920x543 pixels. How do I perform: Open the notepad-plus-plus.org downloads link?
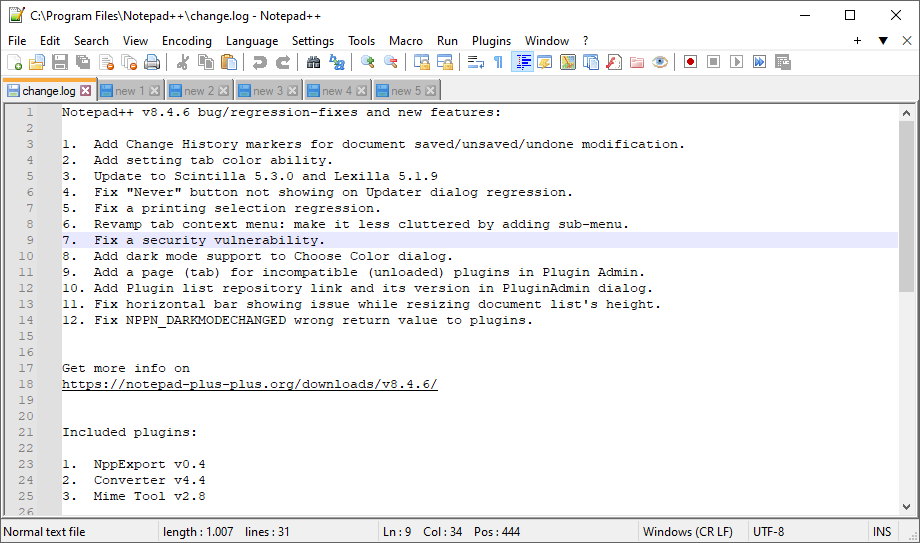pyautogui.click(x=250, y=384)
